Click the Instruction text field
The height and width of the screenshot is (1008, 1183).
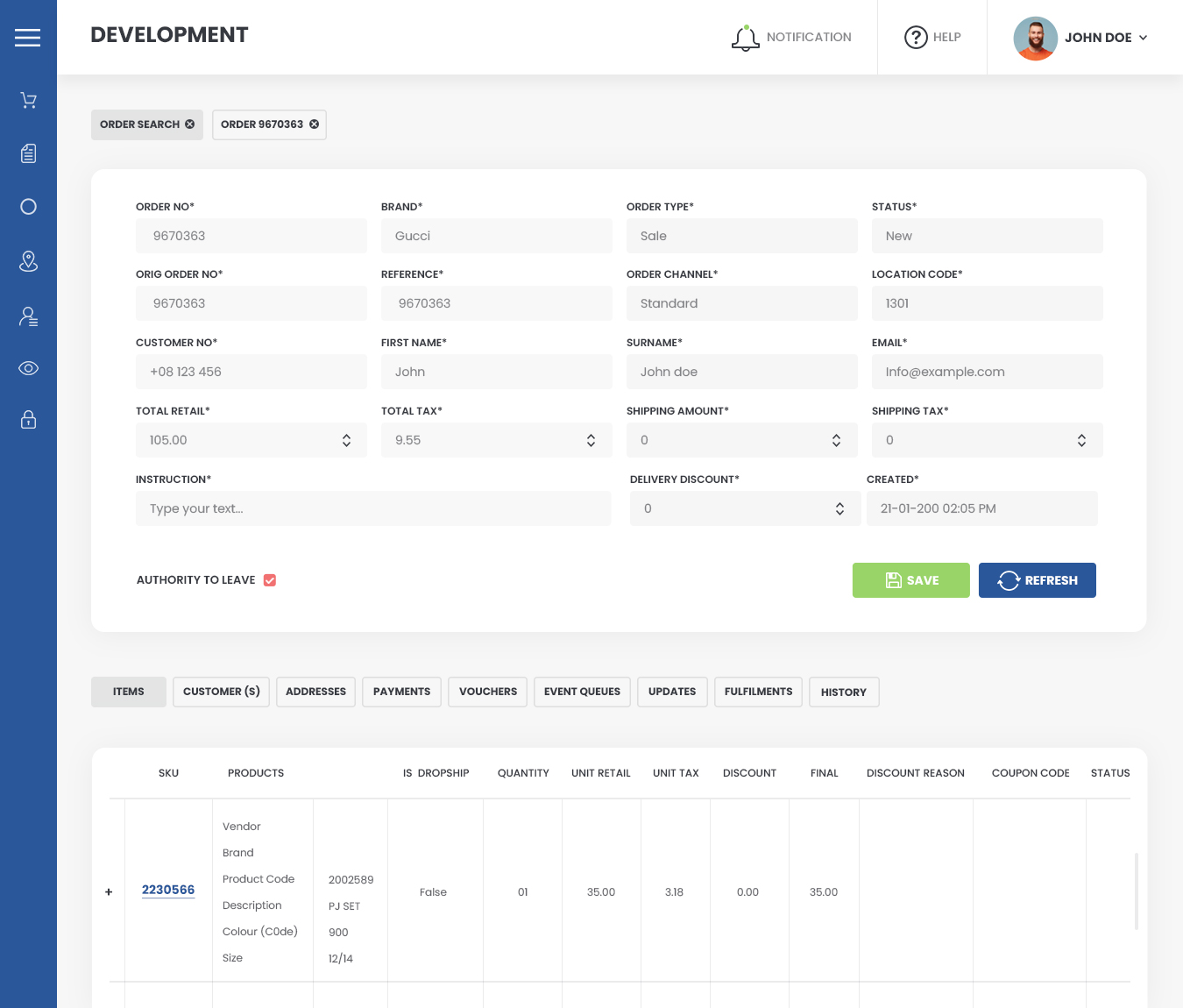tap(373, 508)
